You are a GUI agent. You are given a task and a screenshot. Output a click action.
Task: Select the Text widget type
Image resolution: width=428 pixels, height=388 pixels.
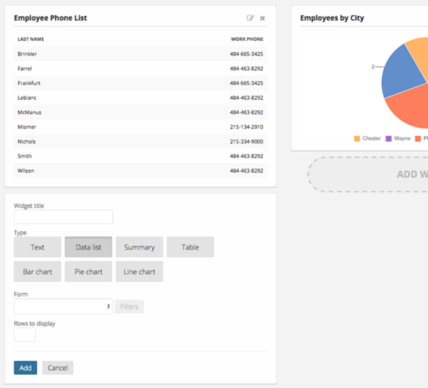[37, 247]
